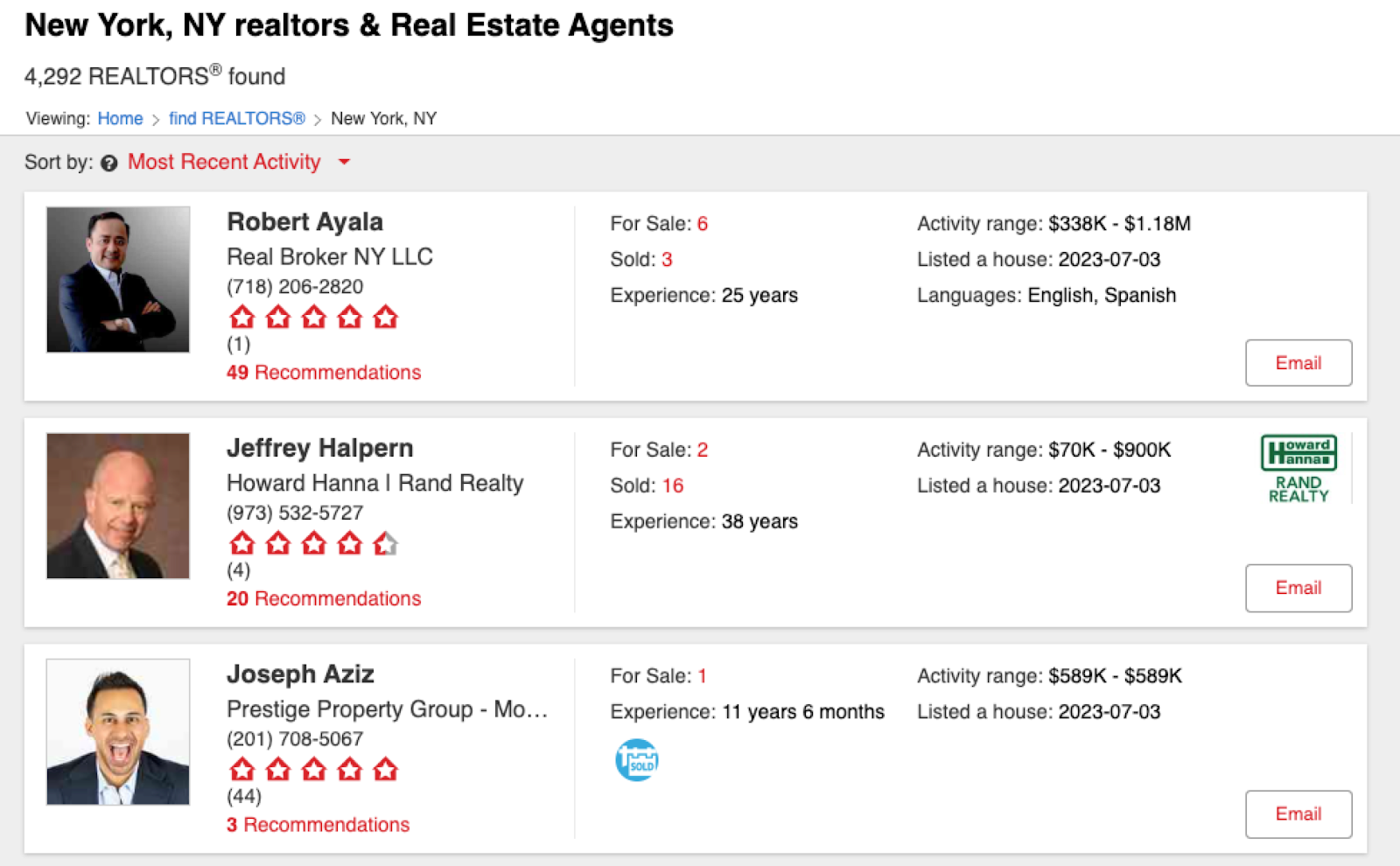Screen dimensions: 1400x866
Task: Click Joseph Aziz's profile photo
Action: (x=117, y=732)
